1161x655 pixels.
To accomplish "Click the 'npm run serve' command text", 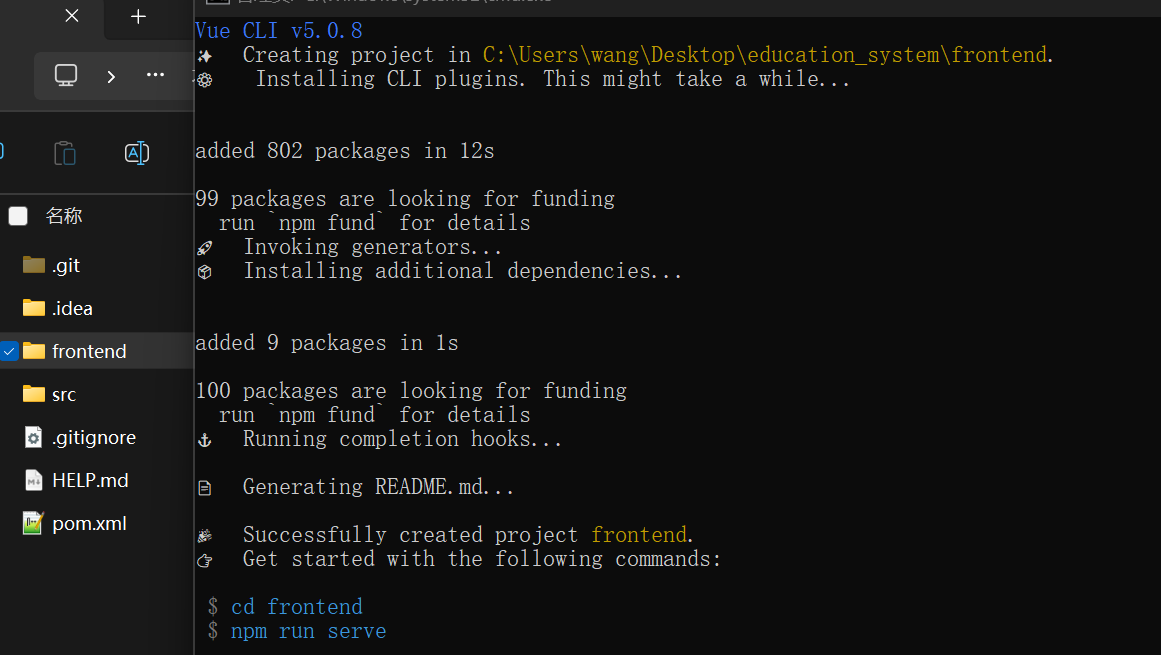I will click(x=308, y=631).
